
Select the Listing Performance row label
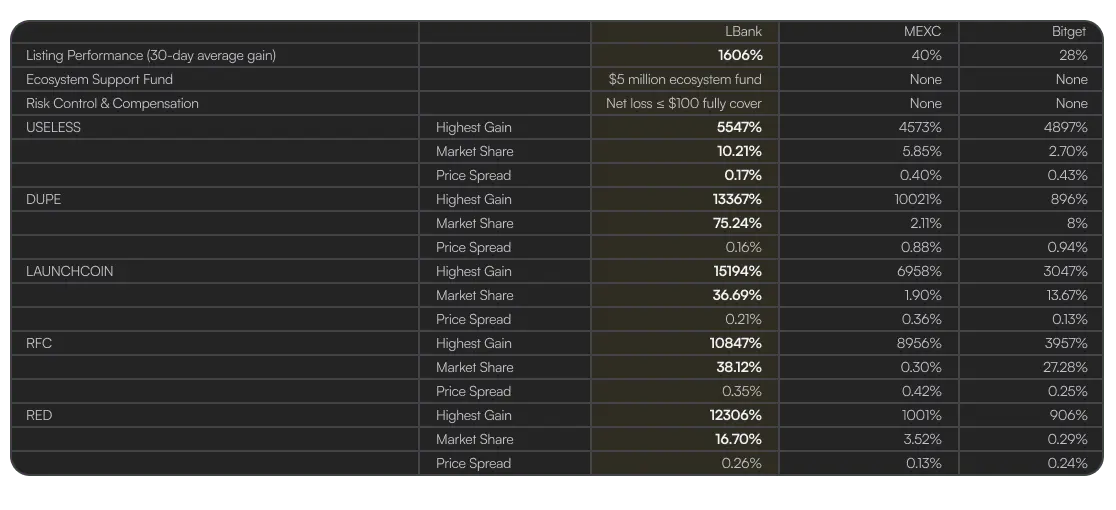coord(151,55)
